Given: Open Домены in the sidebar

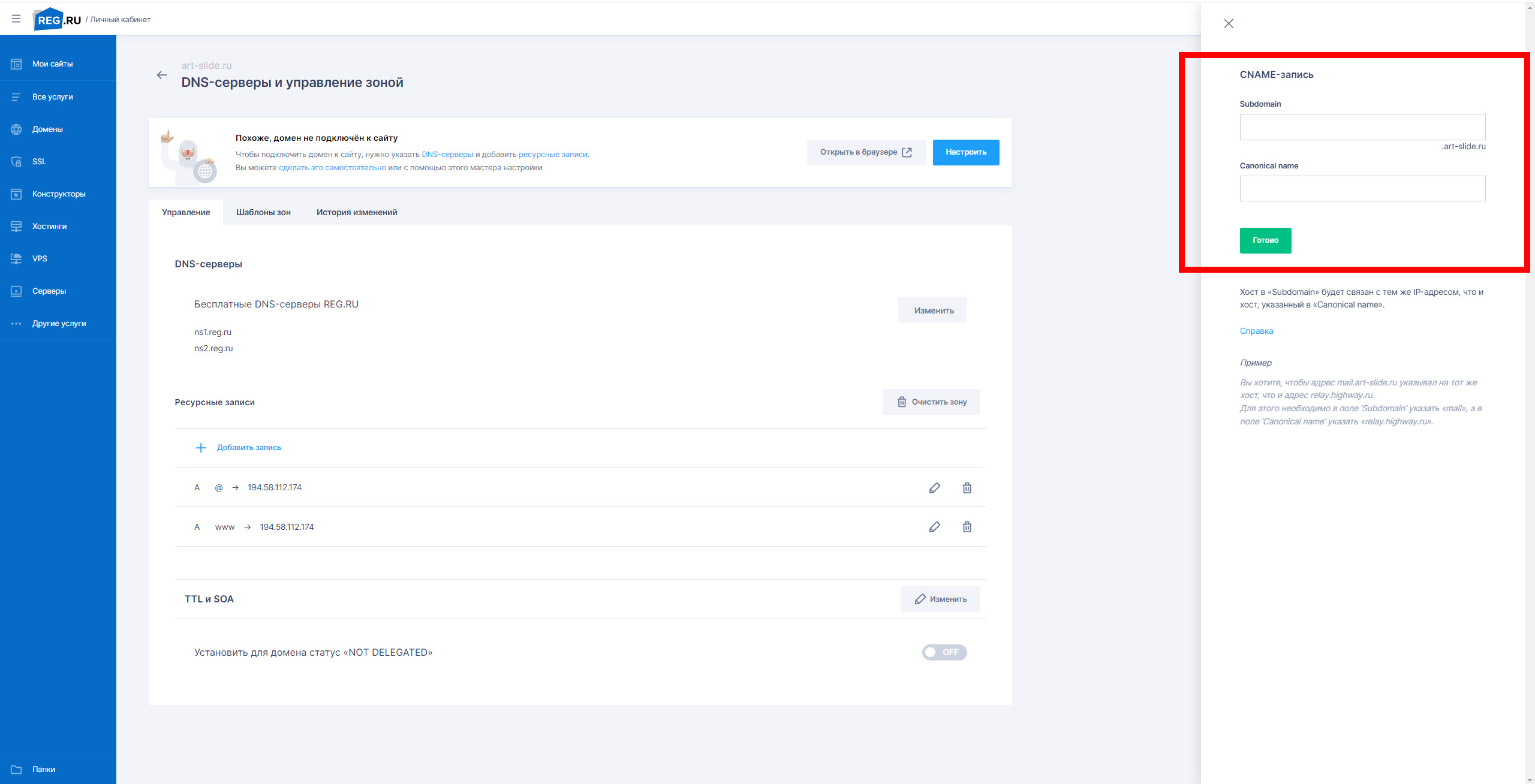Looking at the screenshot, I should [x=47, y=129].
